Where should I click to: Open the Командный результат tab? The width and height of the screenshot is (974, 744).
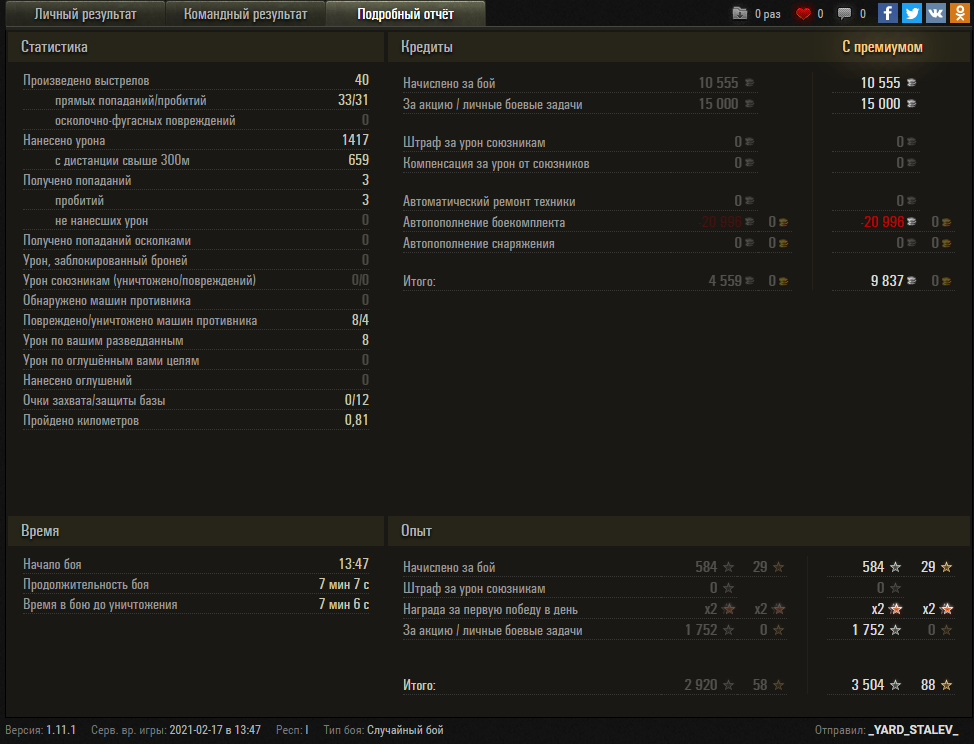[245, 14]
